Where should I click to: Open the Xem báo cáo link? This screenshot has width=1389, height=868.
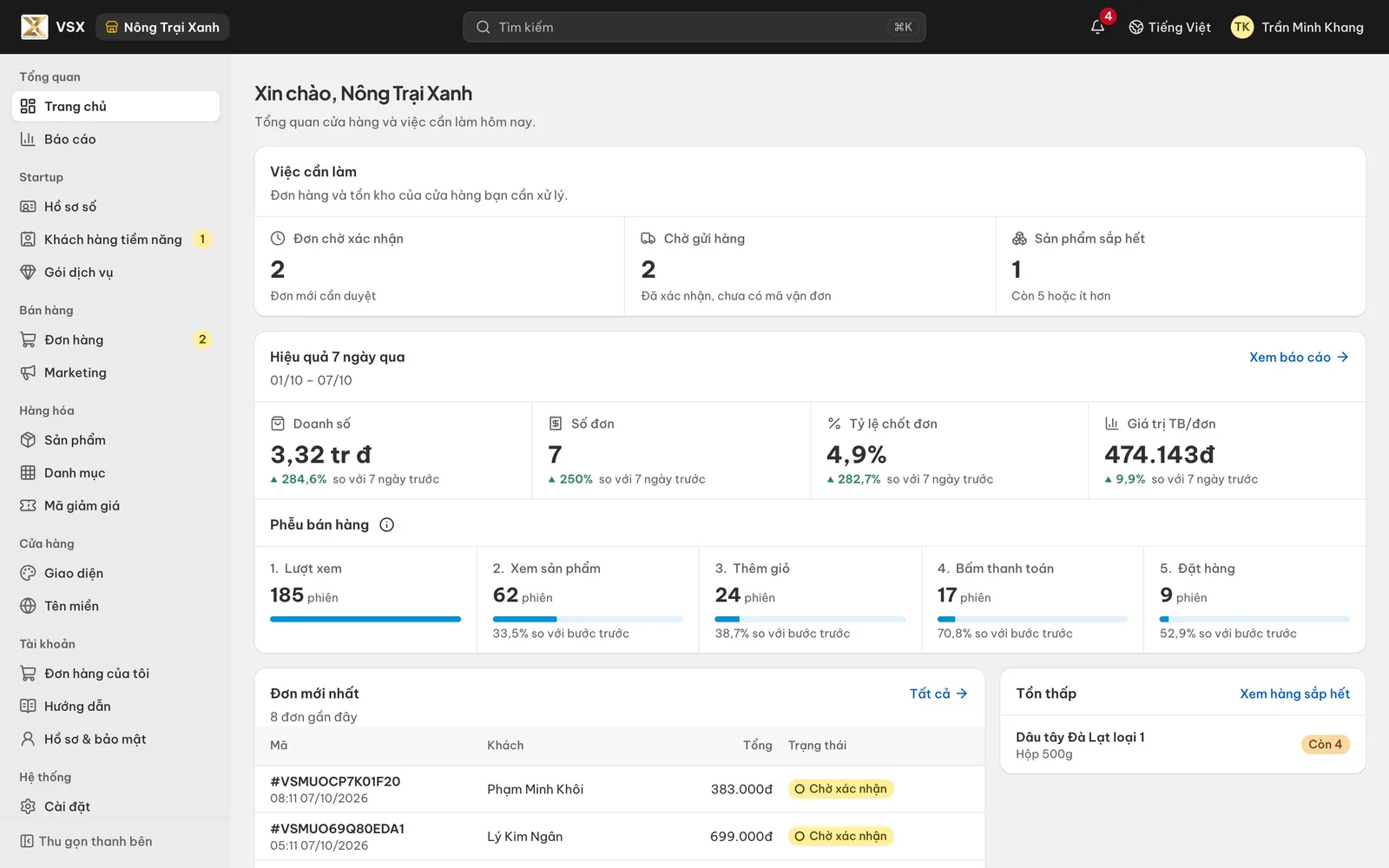pyautogui.click(x=1299, y=357)
